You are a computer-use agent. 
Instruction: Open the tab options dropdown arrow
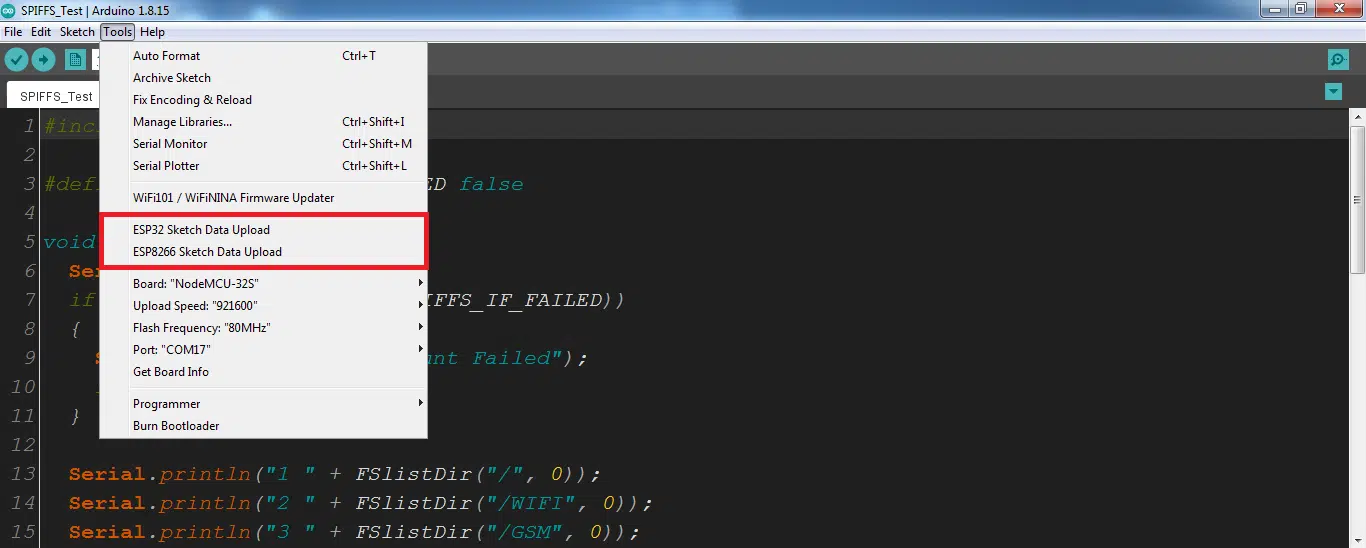coord(1333,92)
